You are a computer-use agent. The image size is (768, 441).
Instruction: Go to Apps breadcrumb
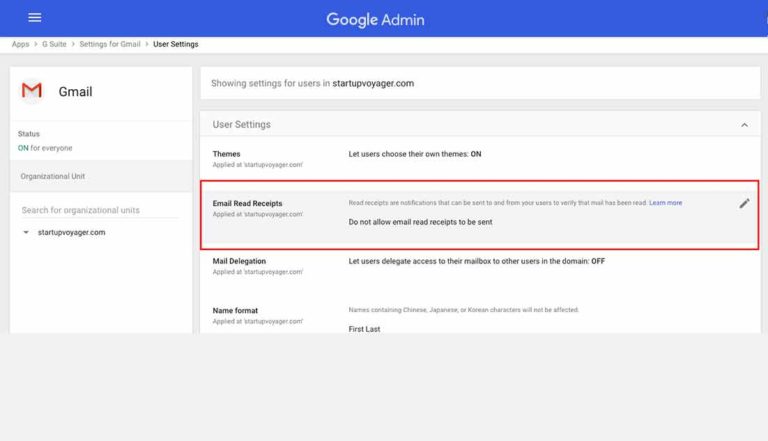[x=21, y=44]
